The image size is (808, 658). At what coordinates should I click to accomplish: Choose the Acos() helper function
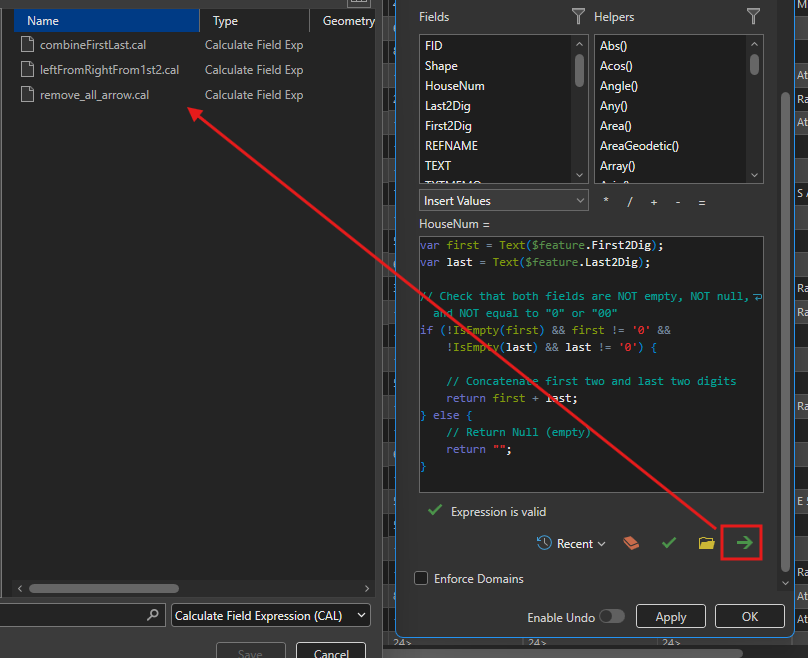click(x=616, y=66)
